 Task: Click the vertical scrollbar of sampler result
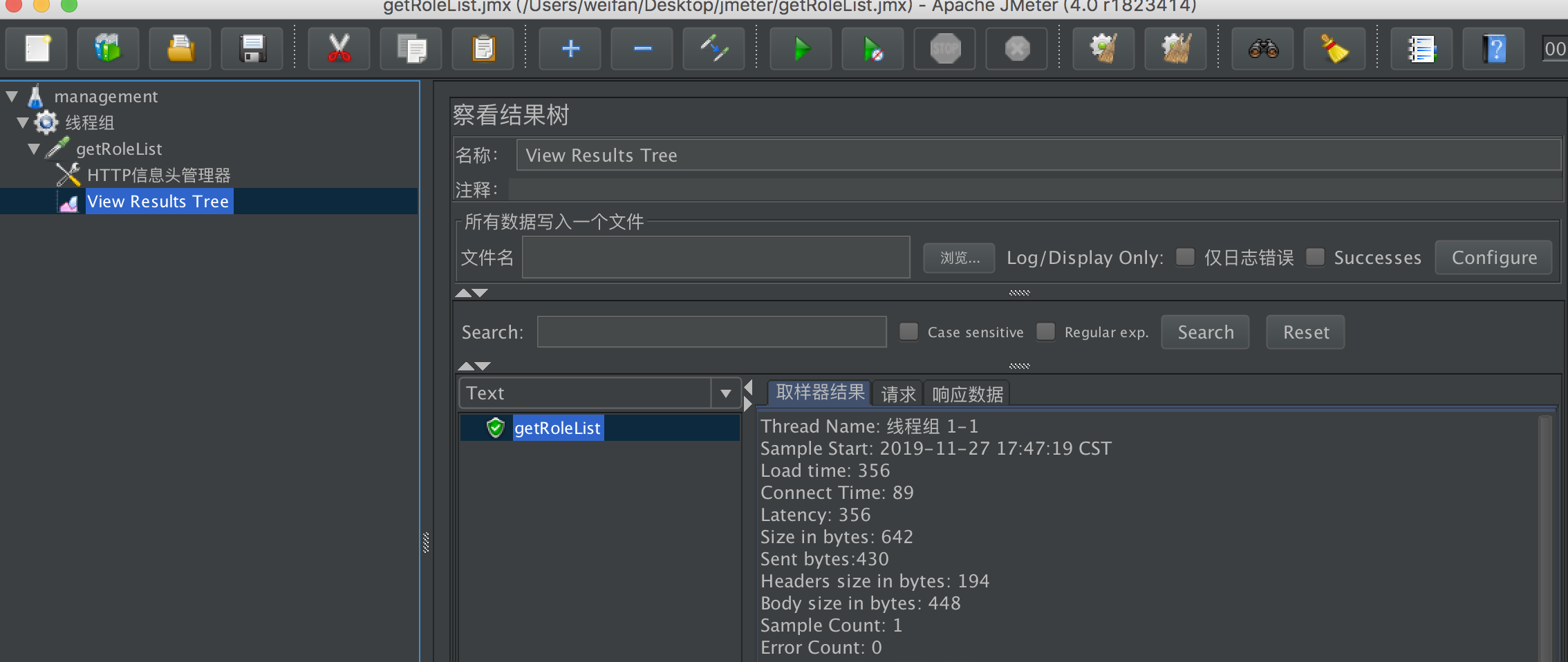click(x=1545, y=538)
